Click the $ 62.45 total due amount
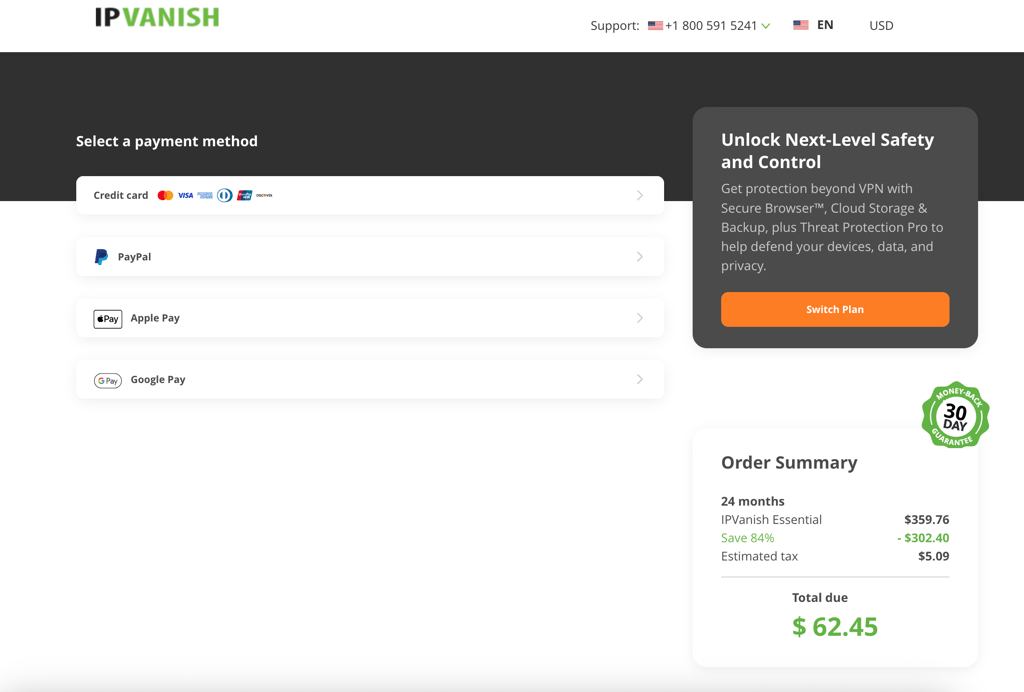Screen dimensions: 1024x692 (x=835, y=627)
